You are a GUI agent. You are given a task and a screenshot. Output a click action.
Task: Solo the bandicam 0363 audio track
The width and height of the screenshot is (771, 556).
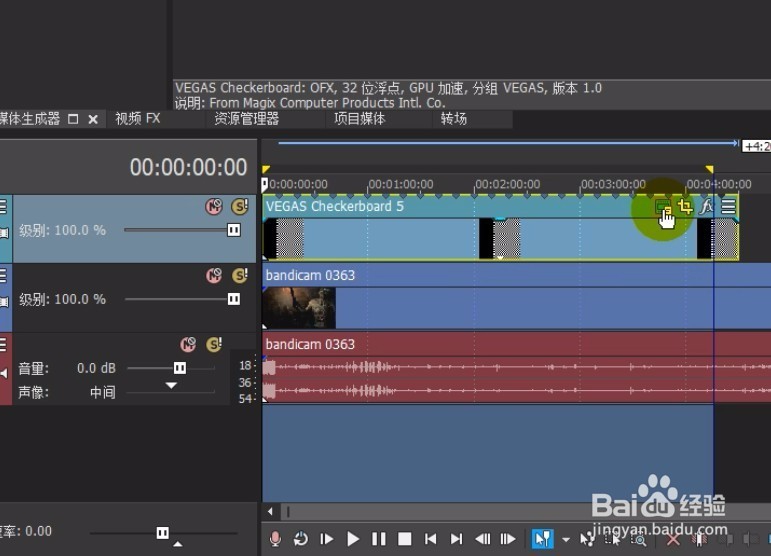[x=214, y=344]
